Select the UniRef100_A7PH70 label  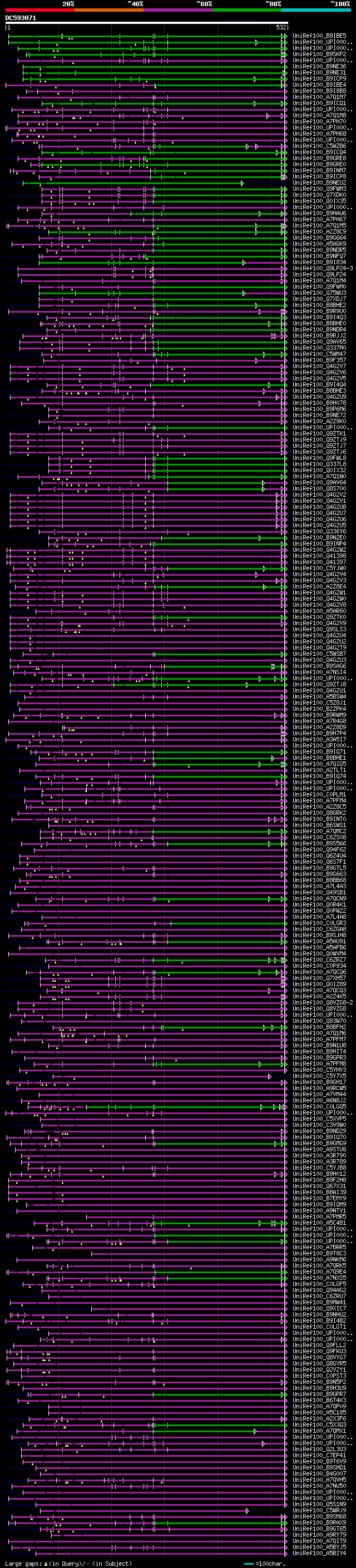(319, 122)
